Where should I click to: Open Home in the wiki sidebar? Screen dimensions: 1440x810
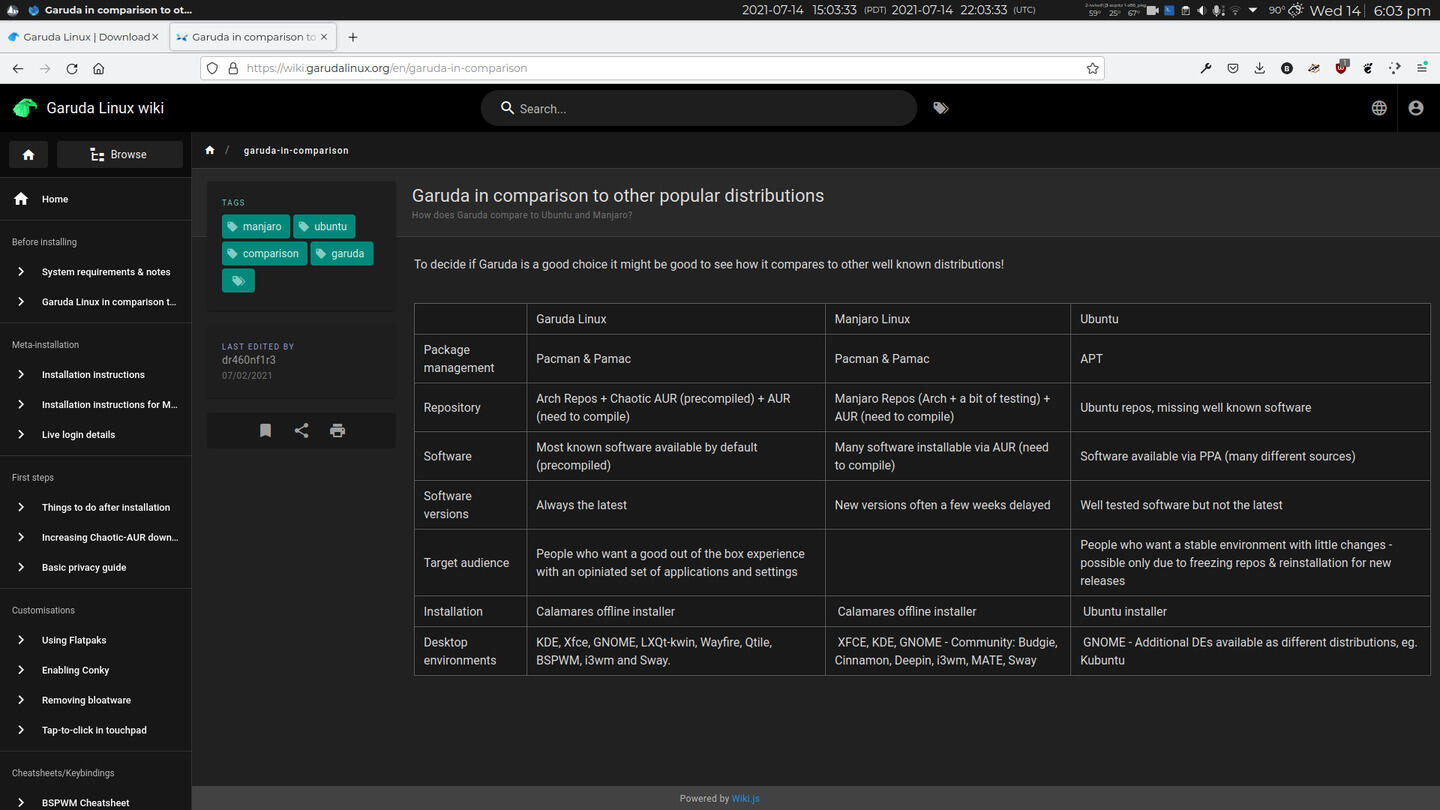(95, 199)
